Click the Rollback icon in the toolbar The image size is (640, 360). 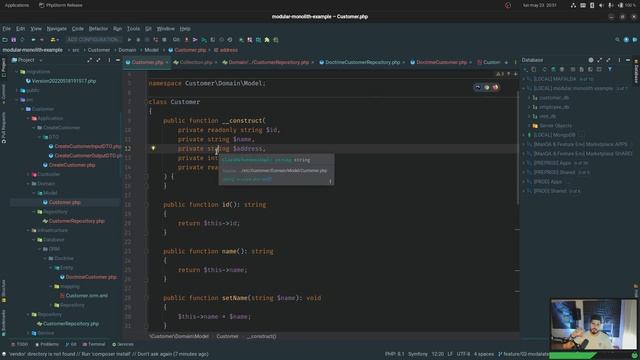click(x=230, y=40)
